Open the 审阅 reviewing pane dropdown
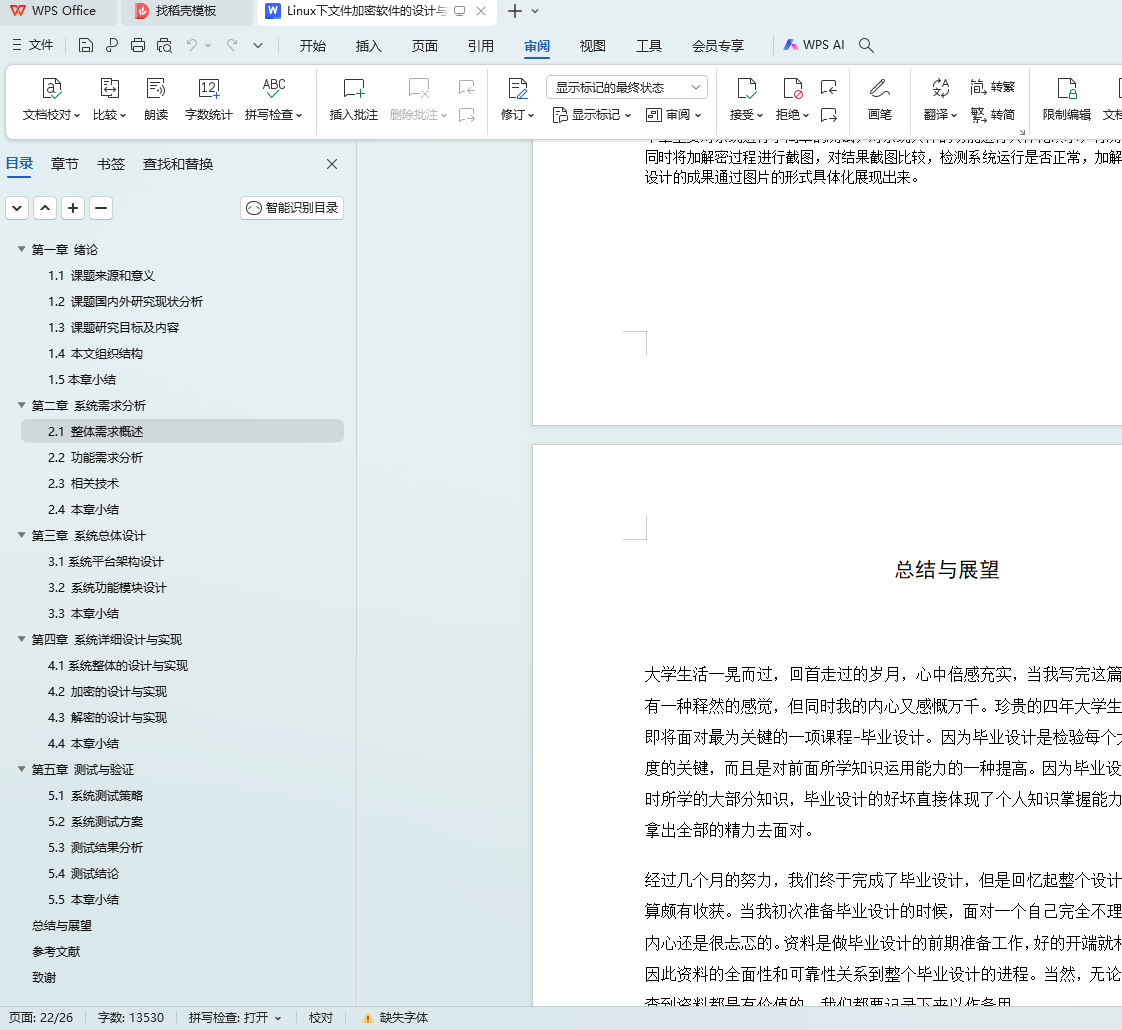The width and height of the screenshot is (1122, 1030). (x=673, y=115)
